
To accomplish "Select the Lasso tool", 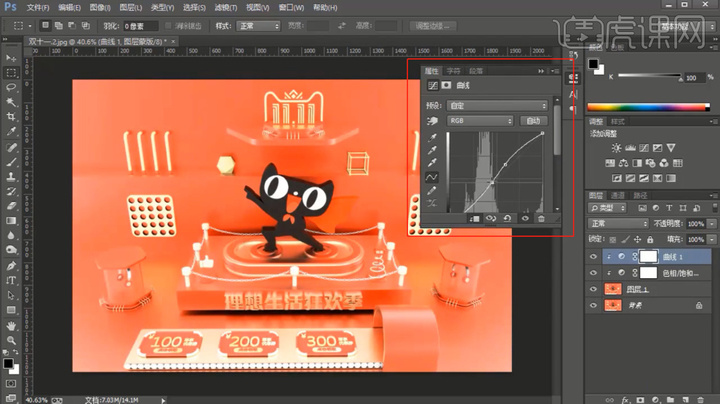I will [11, 87].
